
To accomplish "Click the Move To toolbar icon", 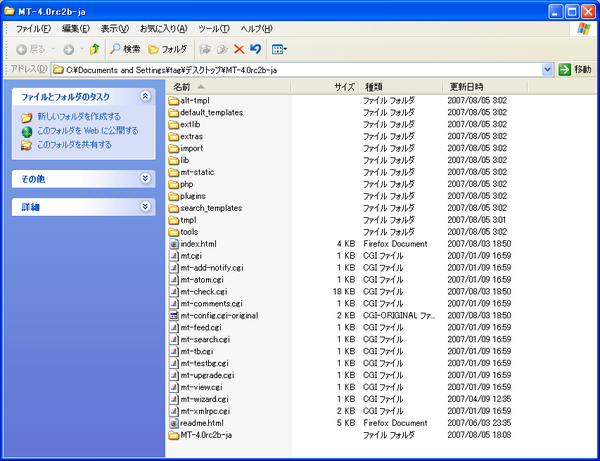I will [205, 49].
